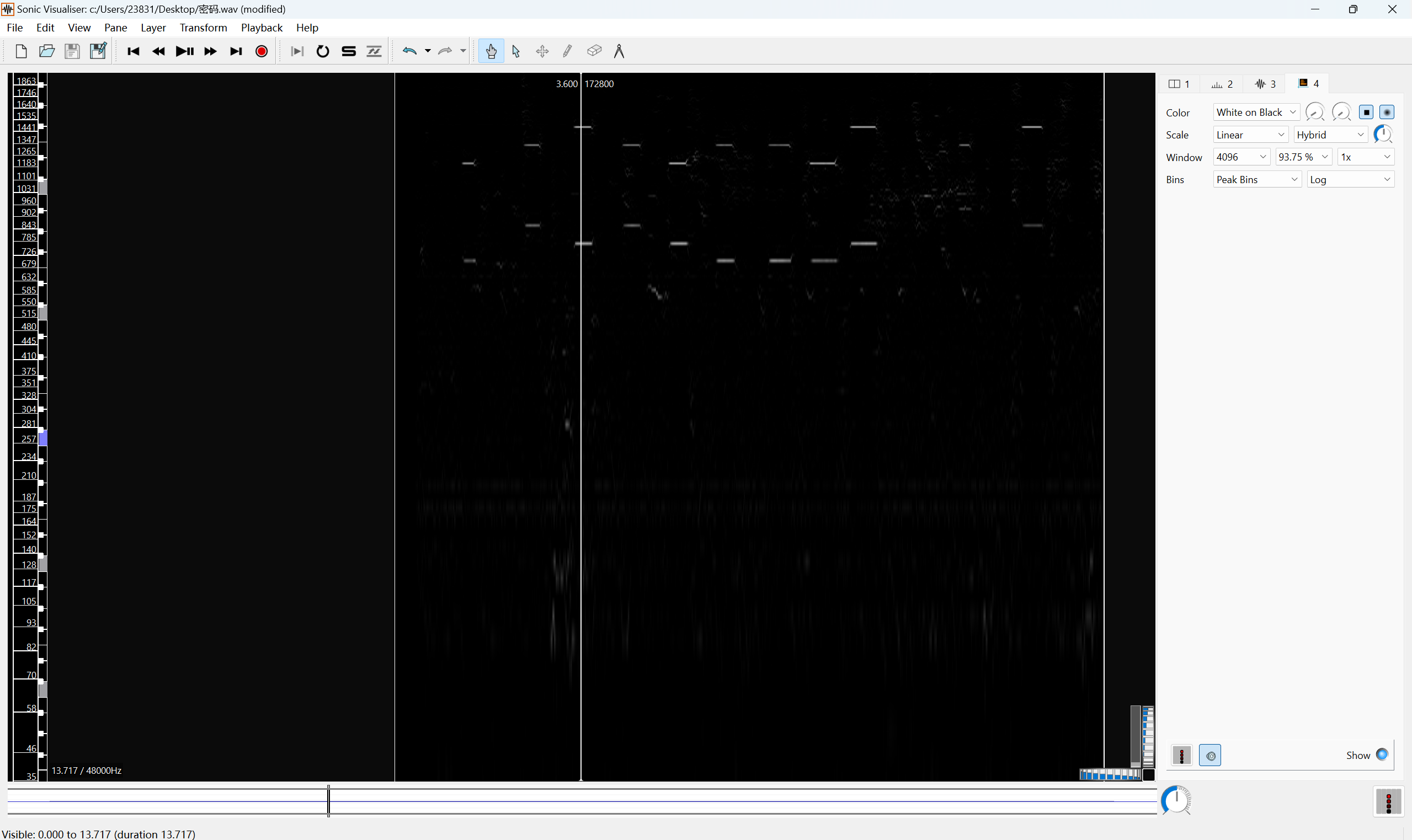Switch to layer tab 1

coord(1179,84)
